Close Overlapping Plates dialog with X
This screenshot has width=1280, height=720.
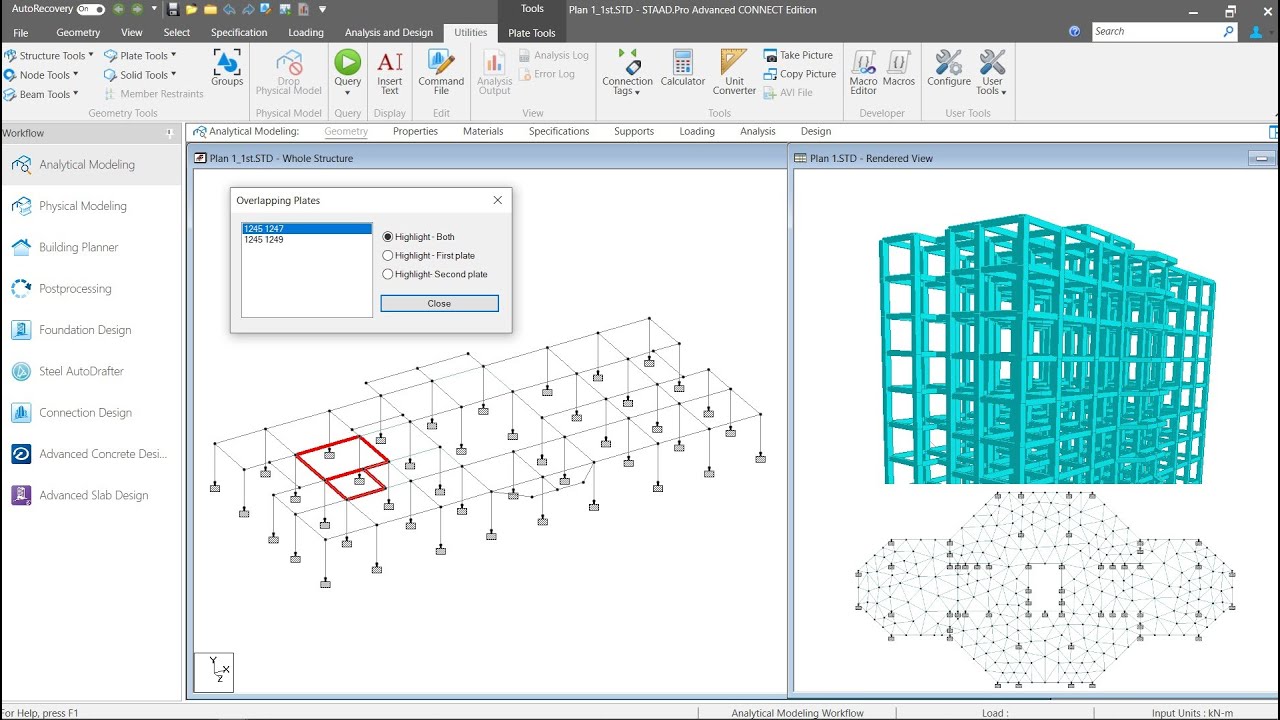498,200
